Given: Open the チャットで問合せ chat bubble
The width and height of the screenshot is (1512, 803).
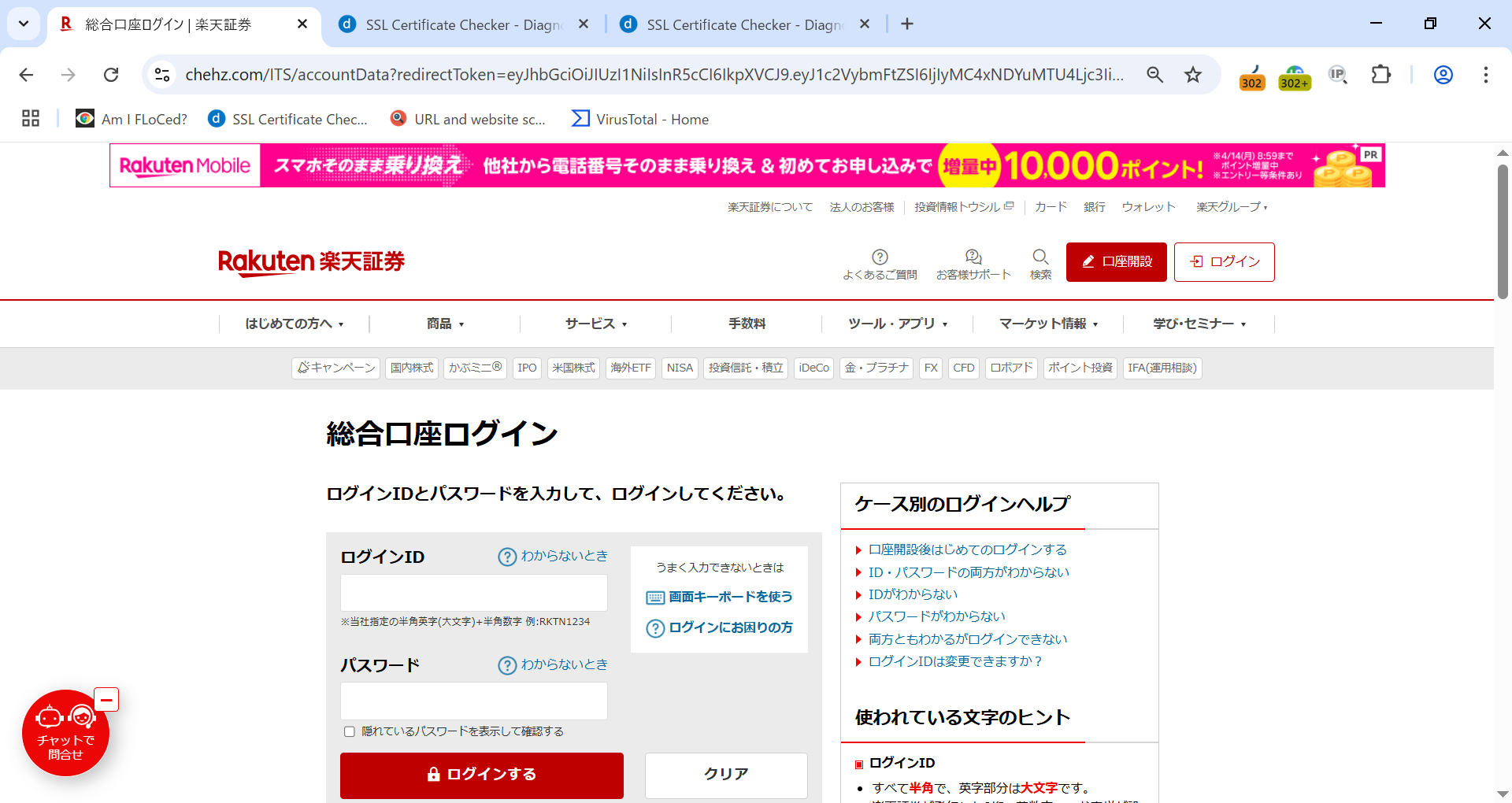Looking at the screenshot, I should point(65,733).
